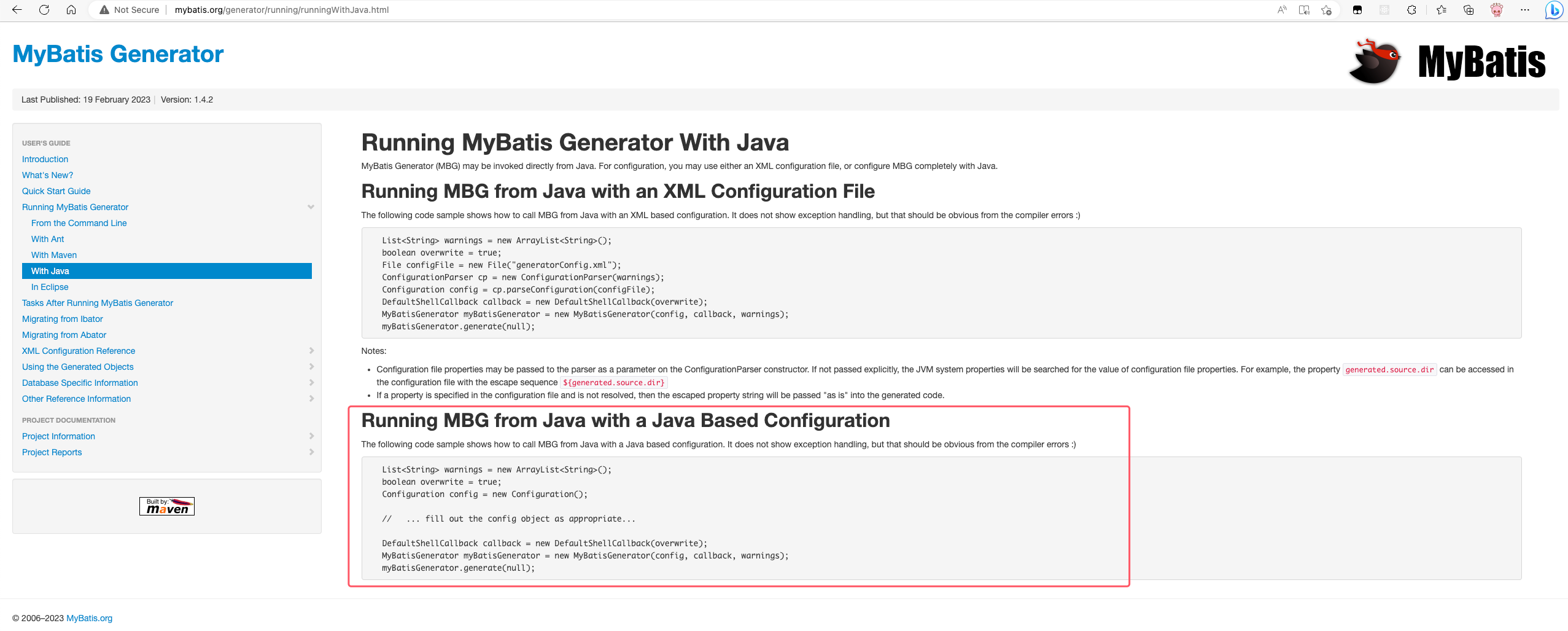The image size is (1568, 631).
Task: Collapse the Running MyBatis Generator section chevron
Action: 311,207
